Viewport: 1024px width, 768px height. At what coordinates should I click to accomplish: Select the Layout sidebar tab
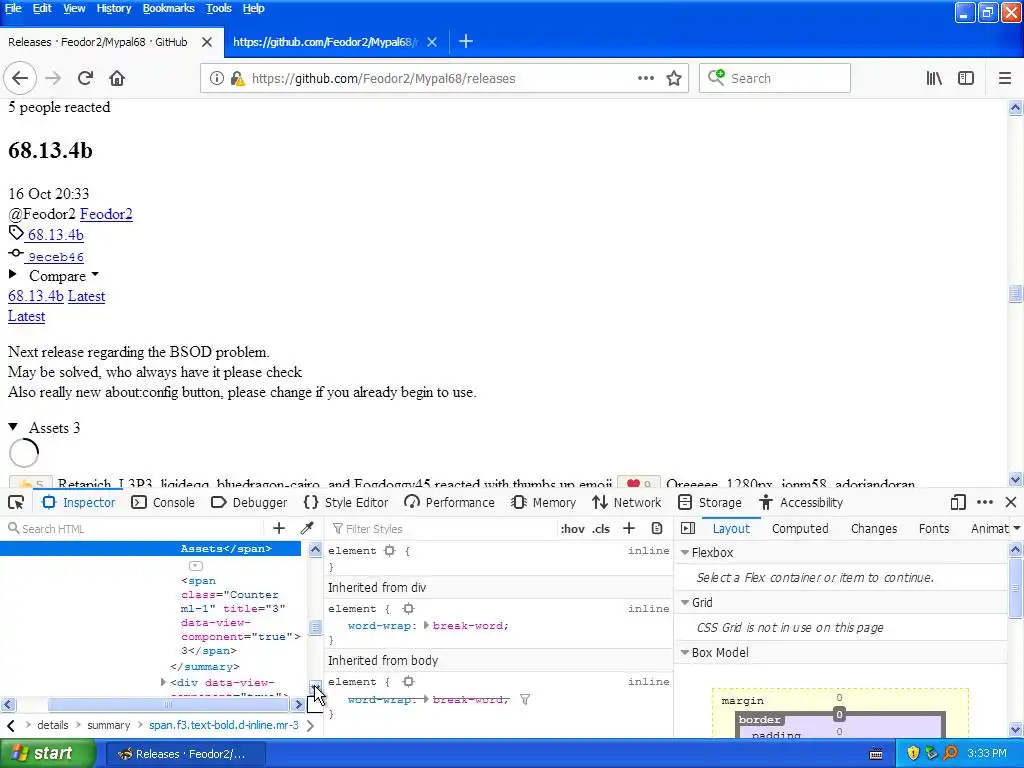731,528
